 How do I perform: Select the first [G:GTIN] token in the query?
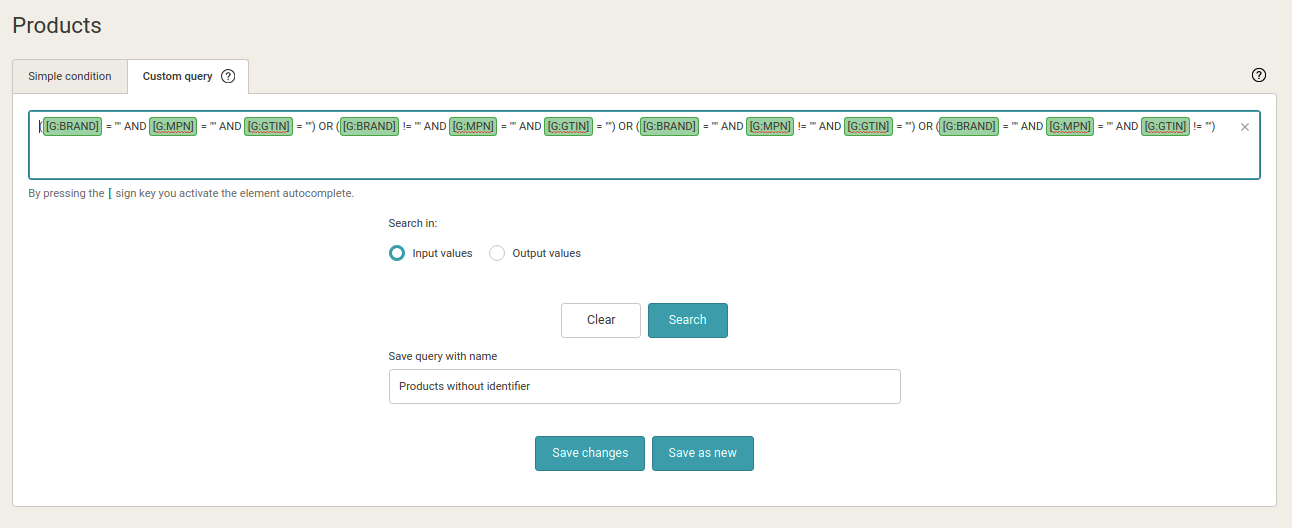(x=268, y=126)
